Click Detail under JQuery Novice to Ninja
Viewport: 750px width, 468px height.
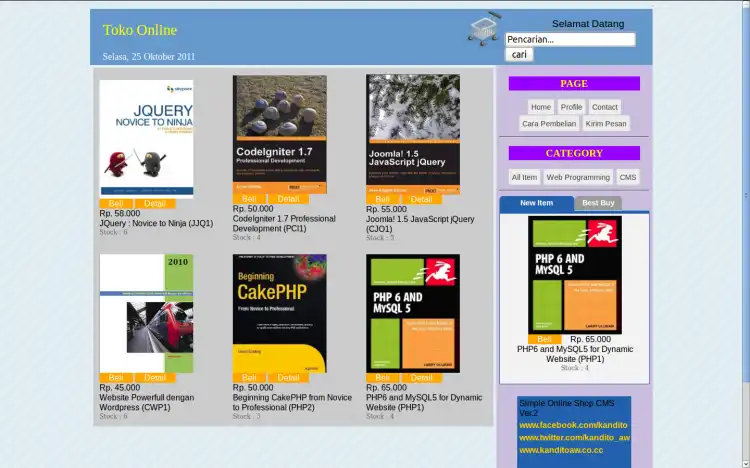pyautogui.click(x=155, y=203)
